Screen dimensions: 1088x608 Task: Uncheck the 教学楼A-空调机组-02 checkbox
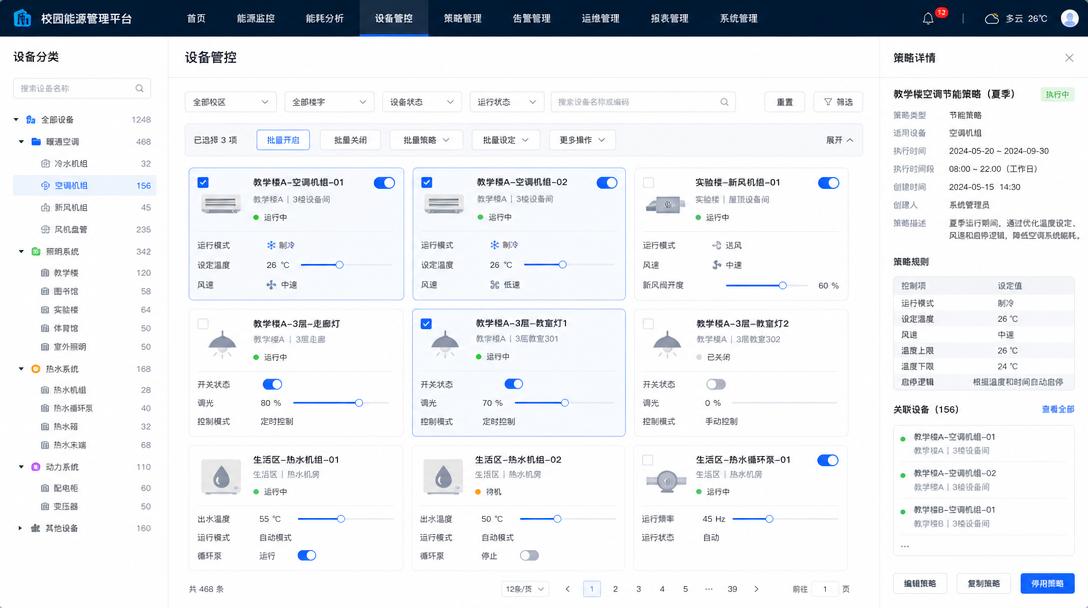427,183
